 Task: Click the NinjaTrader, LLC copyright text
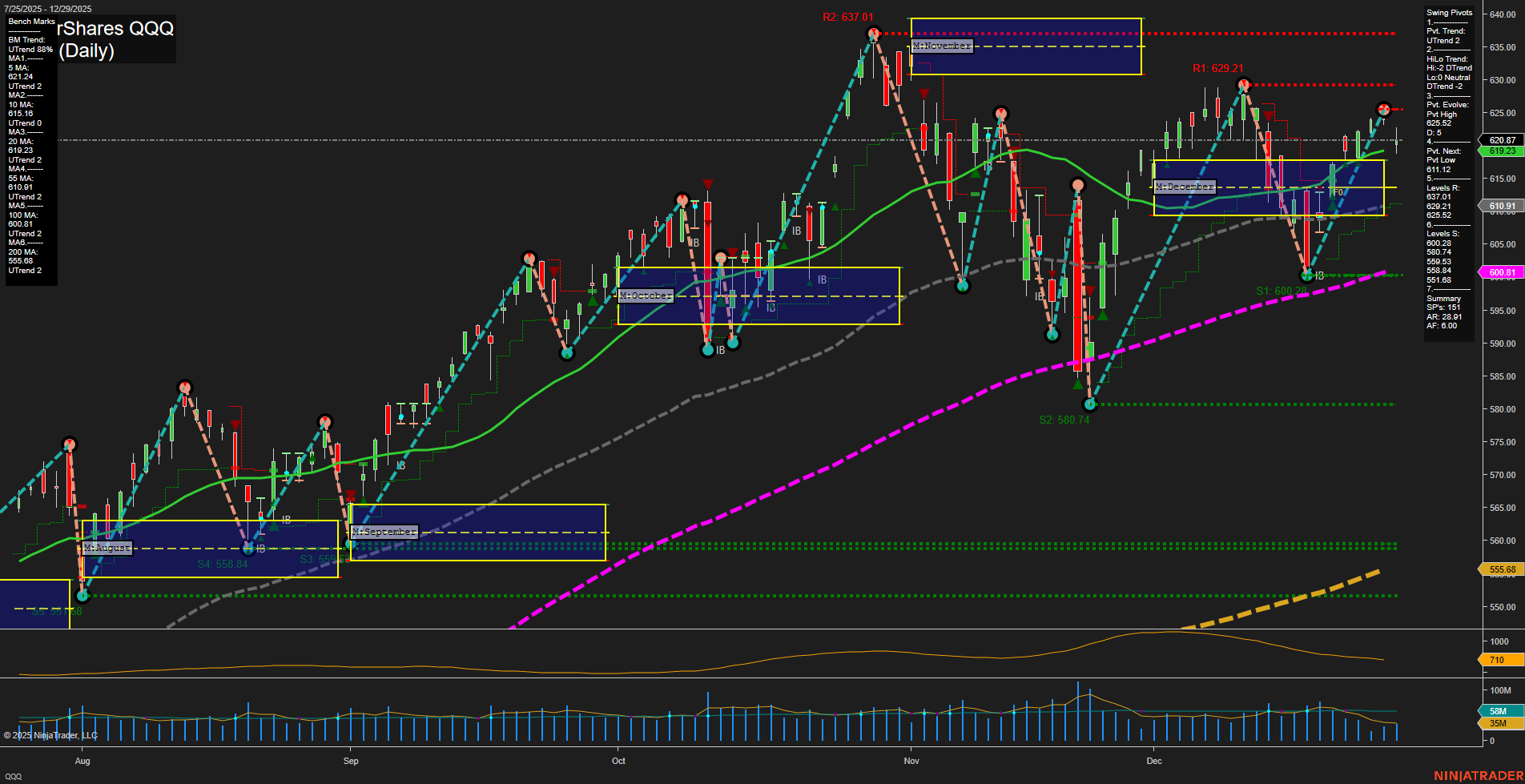pyautogui.click(x=50, y=735)
